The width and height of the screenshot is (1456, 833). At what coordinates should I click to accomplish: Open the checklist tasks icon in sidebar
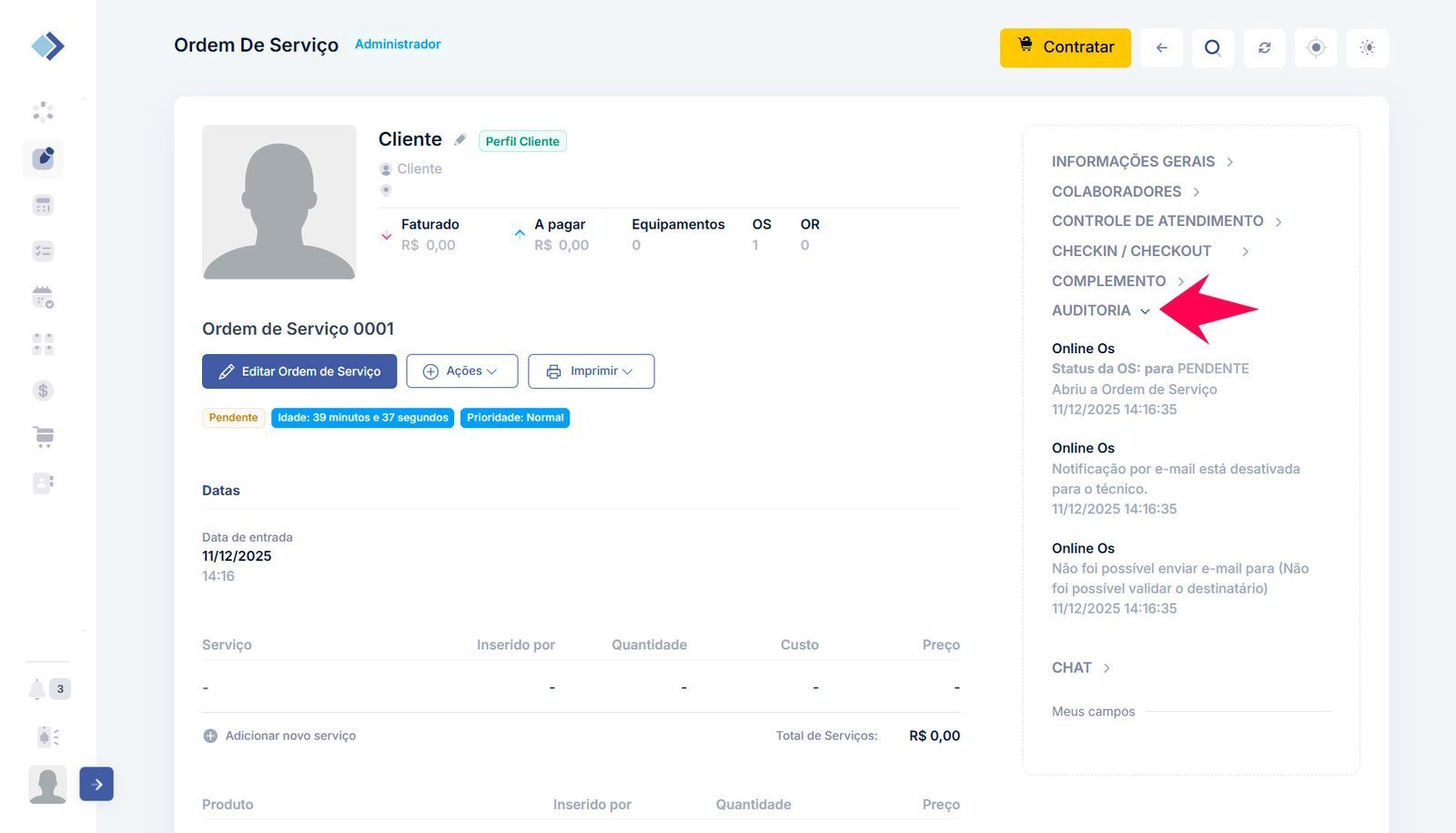[43, 251]
